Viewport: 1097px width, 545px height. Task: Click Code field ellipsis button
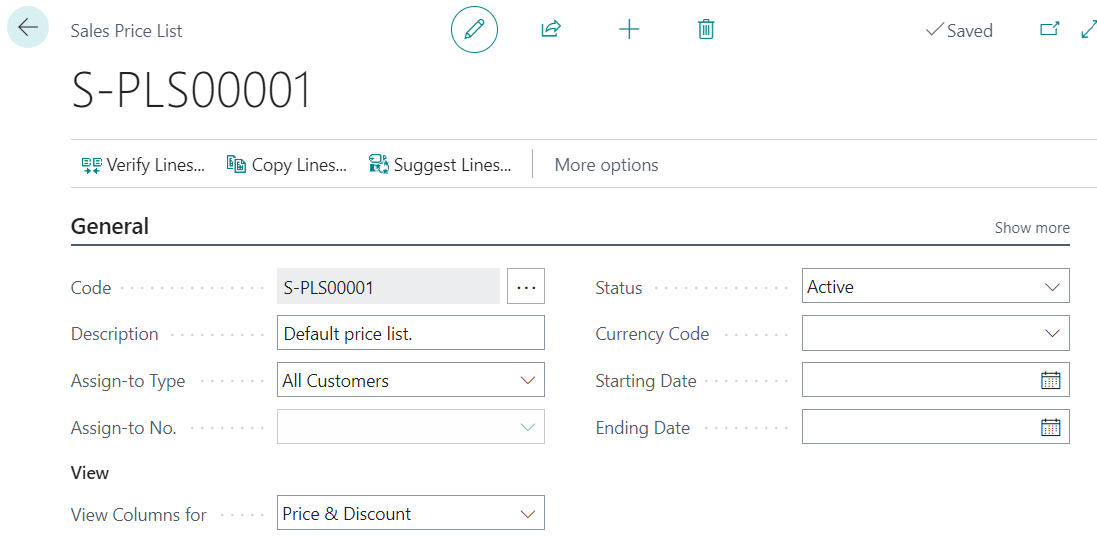click(x=526, y=287)
